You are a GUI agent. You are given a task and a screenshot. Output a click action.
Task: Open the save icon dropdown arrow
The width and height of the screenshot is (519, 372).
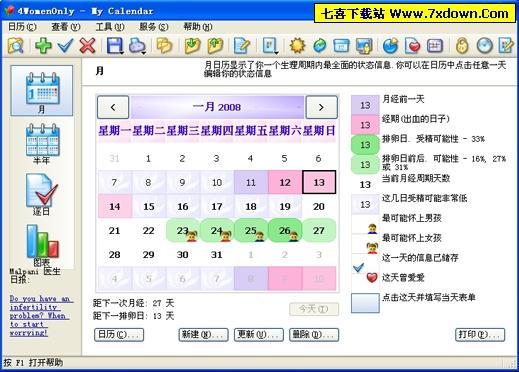click(x=122, y=53)
